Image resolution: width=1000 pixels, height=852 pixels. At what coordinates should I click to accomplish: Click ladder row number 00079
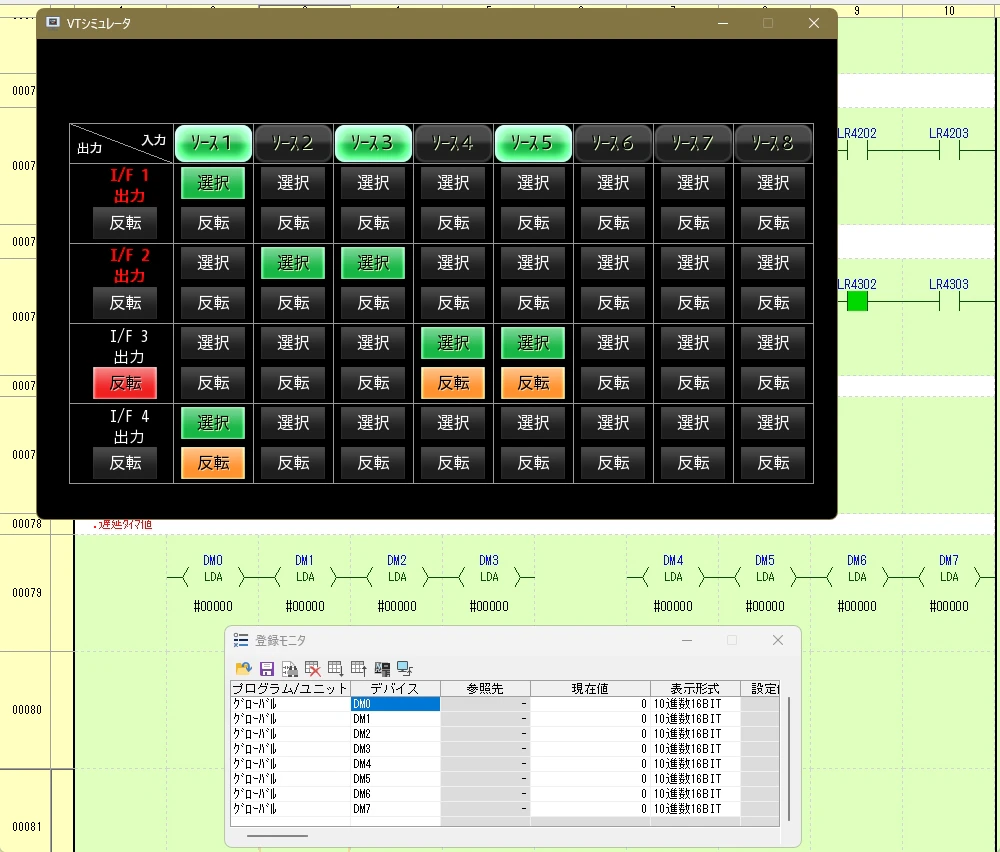pos(27,592)
